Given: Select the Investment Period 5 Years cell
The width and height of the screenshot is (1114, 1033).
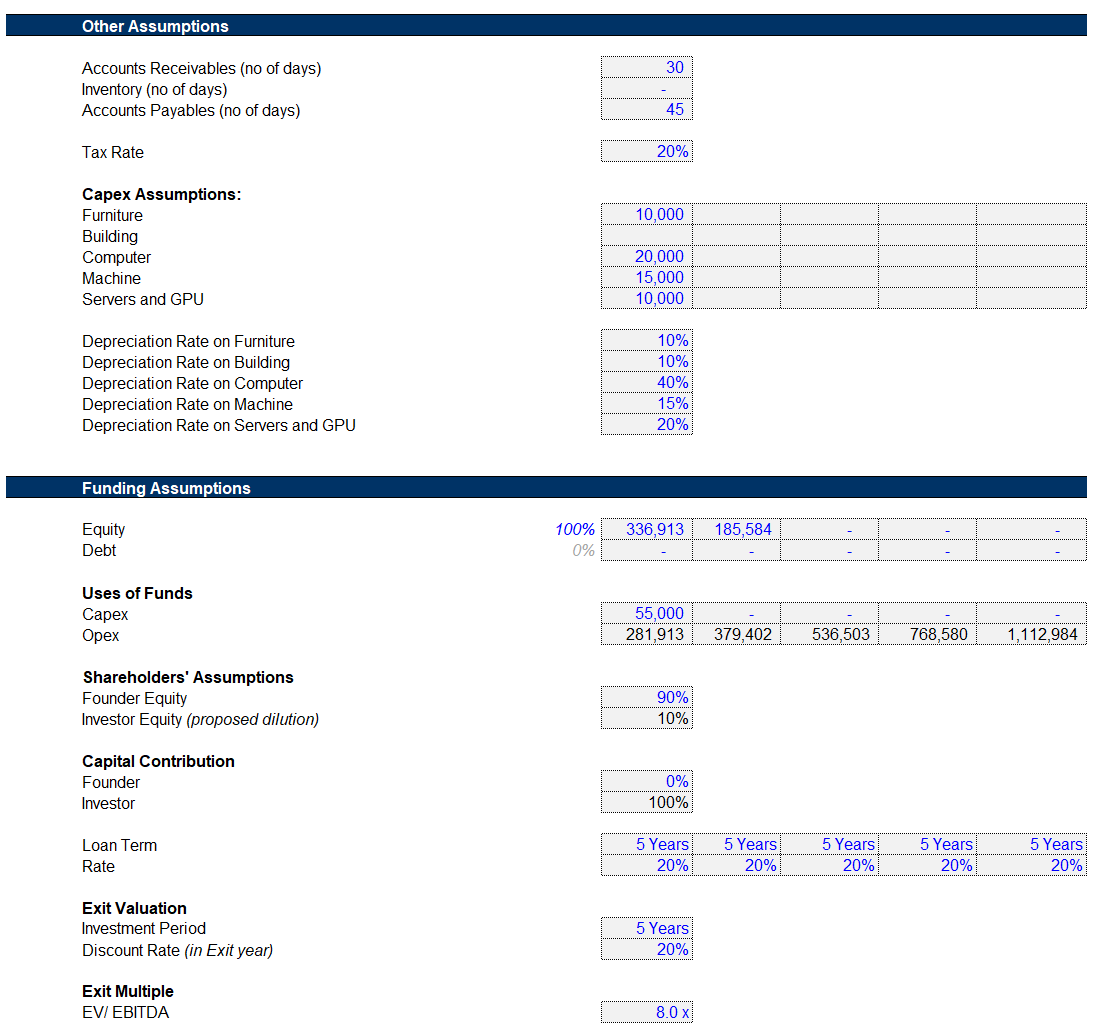Looking at the screenshot, I should tap(646, 929).
